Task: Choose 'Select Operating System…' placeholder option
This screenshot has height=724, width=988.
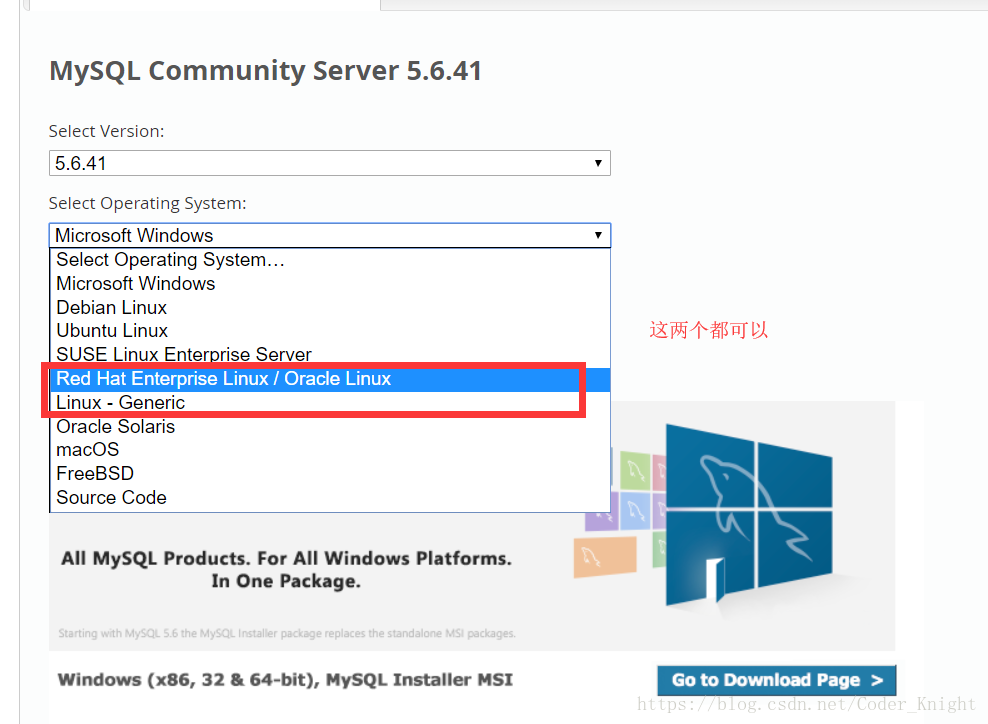Action: point(330,260)
